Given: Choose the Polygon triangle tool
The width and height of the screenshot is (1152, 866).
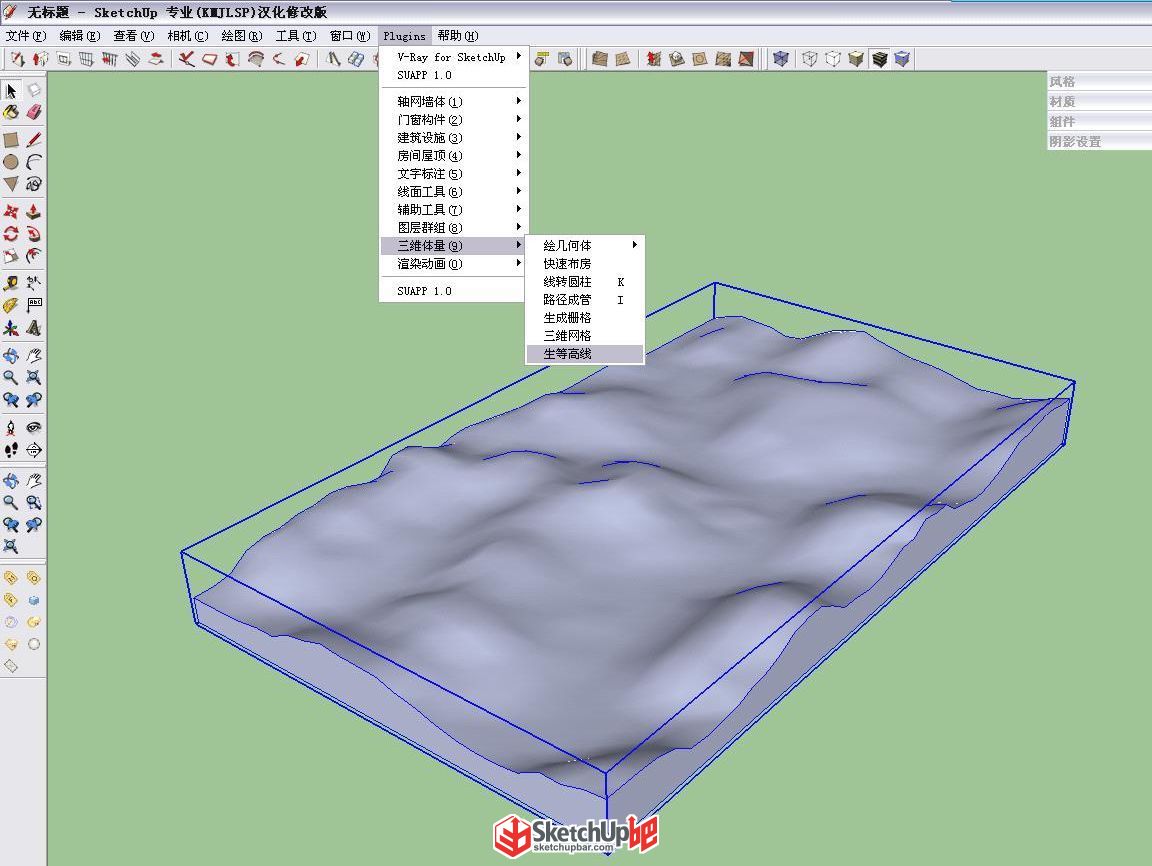Looking at the screenshot, I should [11, 184].
